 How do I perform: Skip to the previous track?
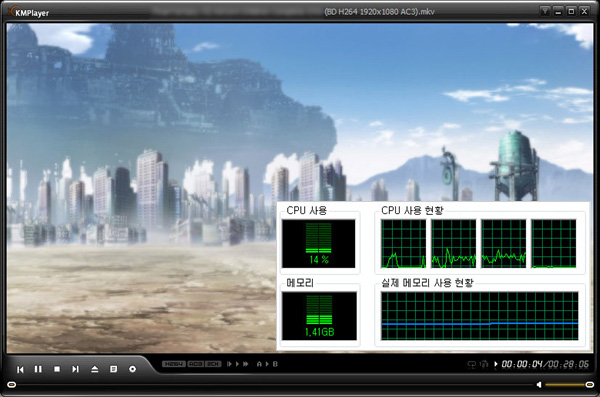20,369
